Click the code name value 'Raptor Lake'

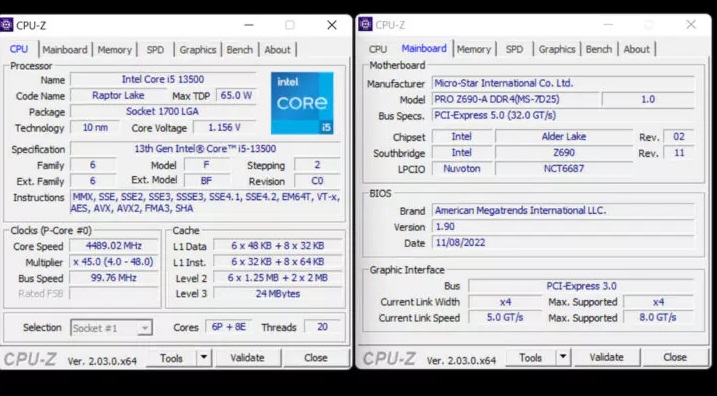pos(118,95)
